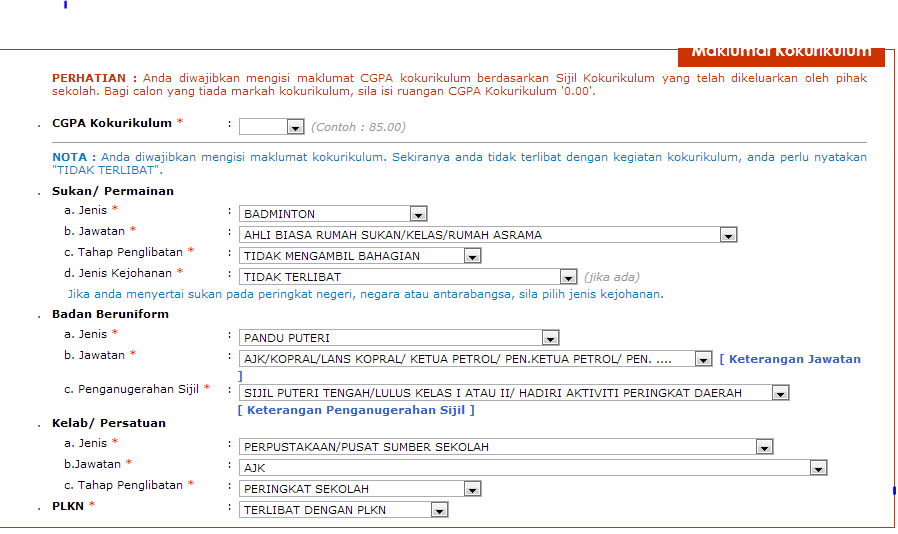Click the c. Penganugerahan Sijil label
Image resolution: width=898 pixels, height=534 pixels.
(x=131, y=390)
